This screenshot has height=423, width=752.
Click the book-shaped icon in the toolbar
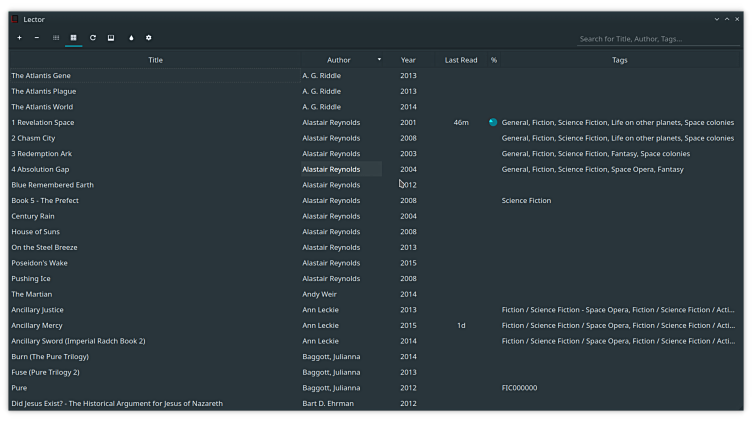pyautogui.click(x=111, y=38)
